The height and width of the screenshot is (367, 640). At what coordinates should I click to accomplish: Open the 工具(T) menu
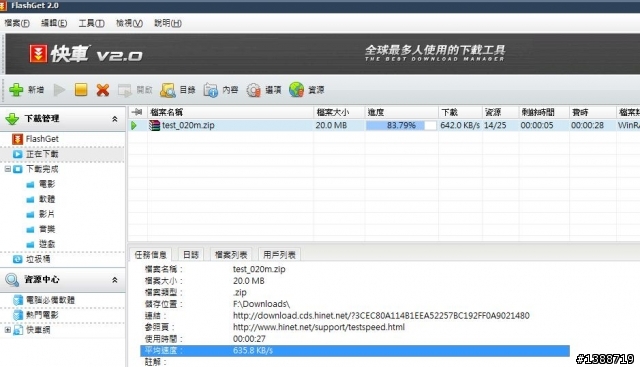[x=91, y=23]
